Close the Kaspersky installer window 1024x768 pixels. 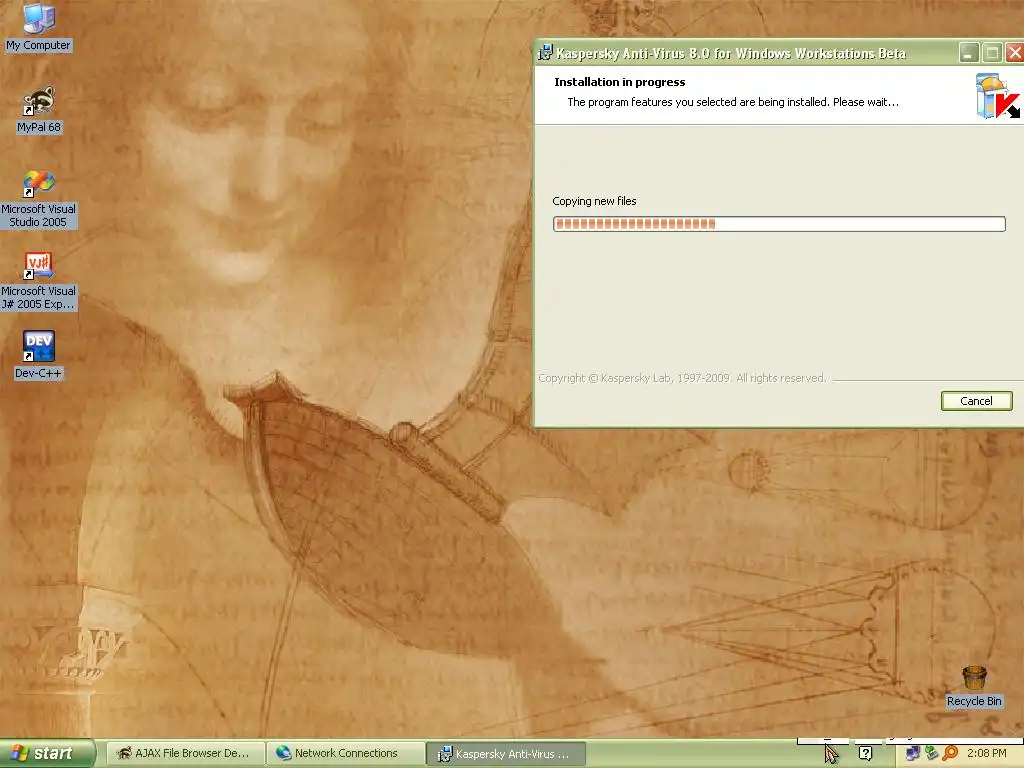pos(1014,53)
